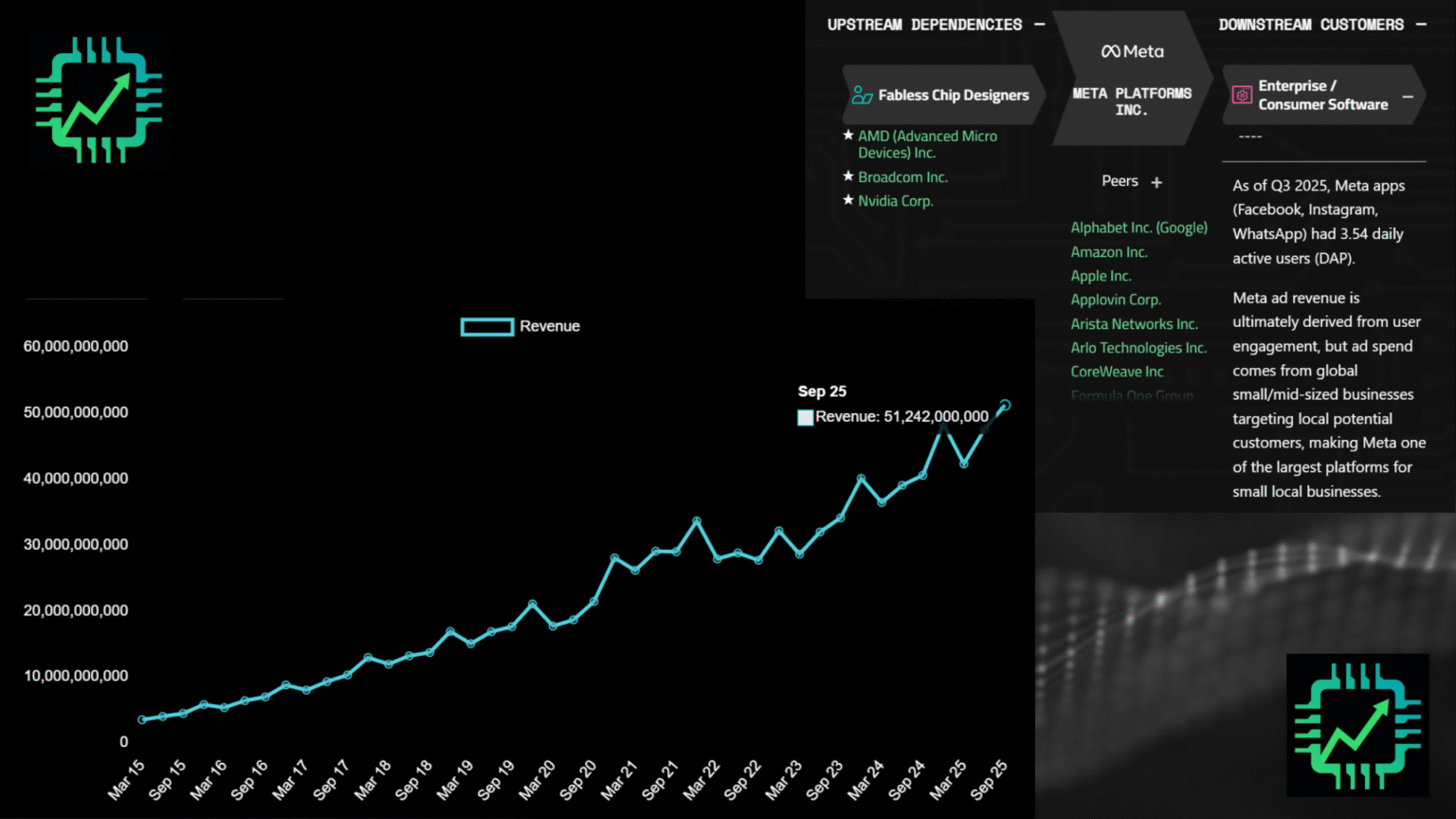Click the chip logo in top-left corner
This screenshot has height=819, width=1456.
coord(99,100)
